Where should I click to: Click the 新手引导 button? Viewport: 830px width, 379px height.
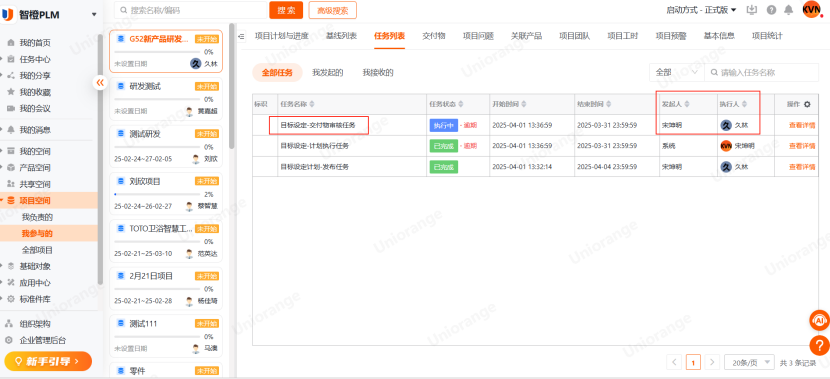point(48,361)
